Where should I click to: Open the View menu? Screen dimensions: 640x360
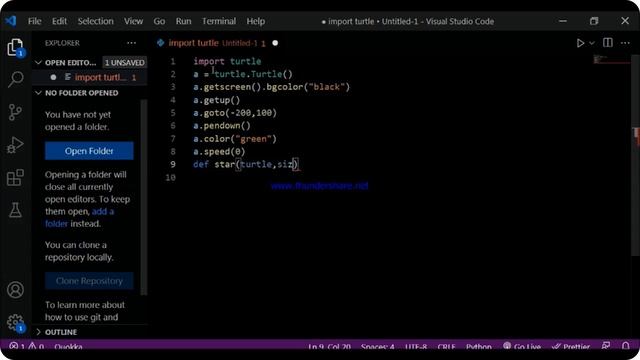[x=133, y=21]
